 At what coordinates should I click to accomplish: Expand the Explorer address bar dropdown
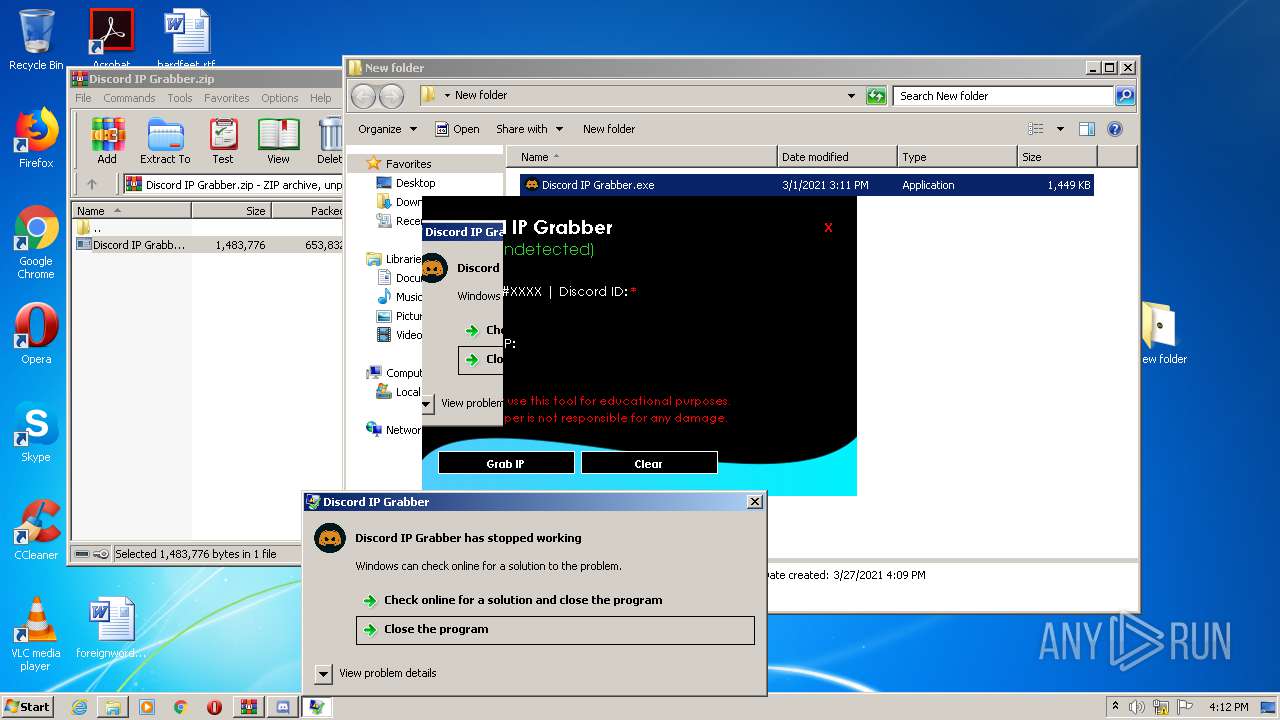[x=851, y=96]
